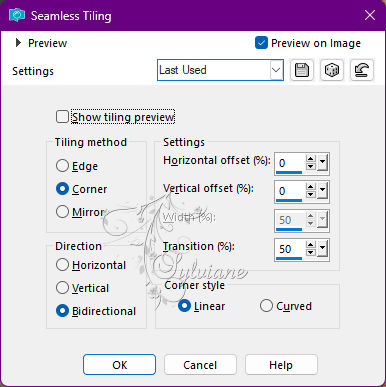Click the Randomize Parameters dice icon
Viewport: 386px width, 387px height.
[332, 70]
